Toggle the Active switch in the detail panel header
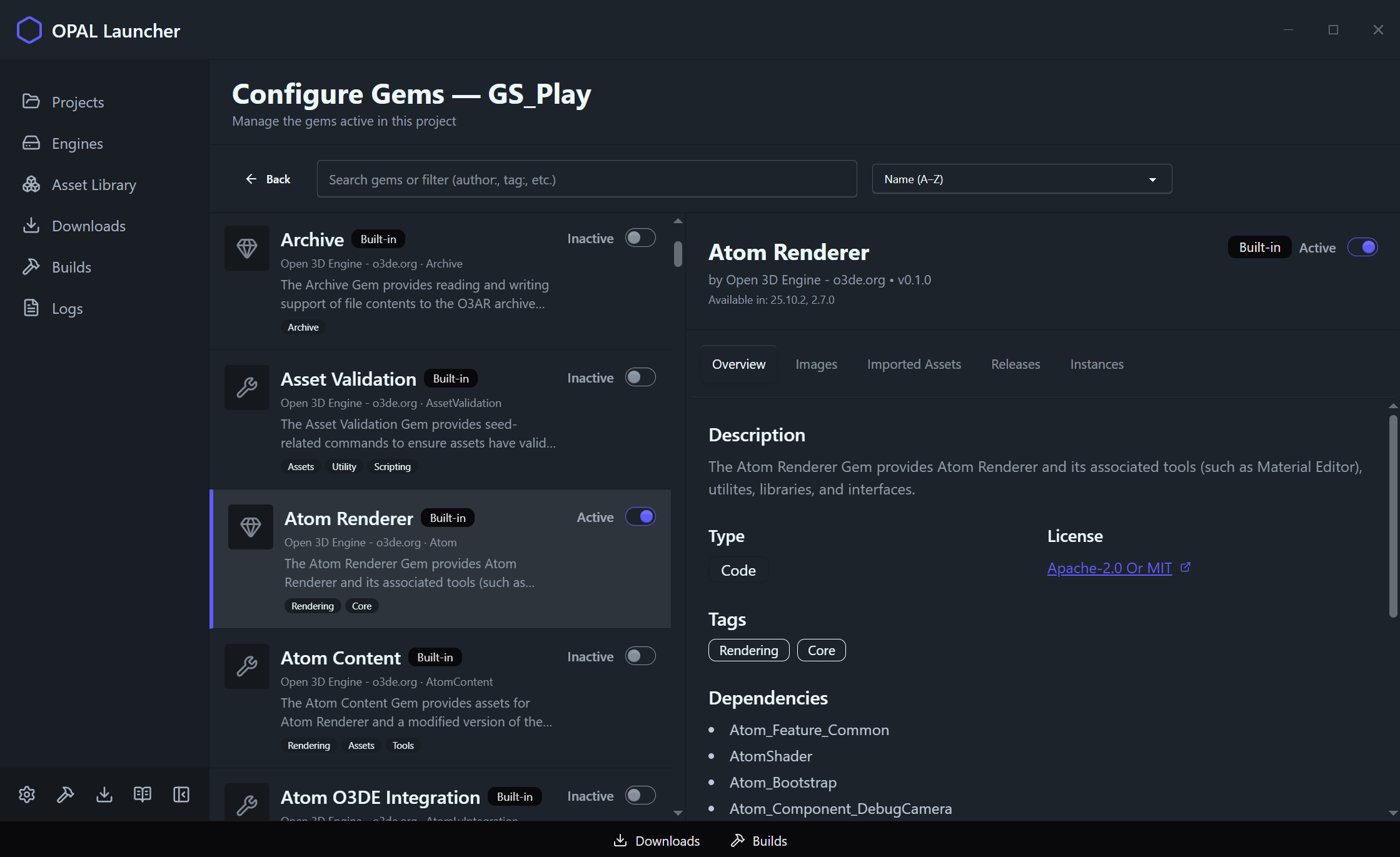This screenshot has height=857, width=1400. [x=1362, y=248]
